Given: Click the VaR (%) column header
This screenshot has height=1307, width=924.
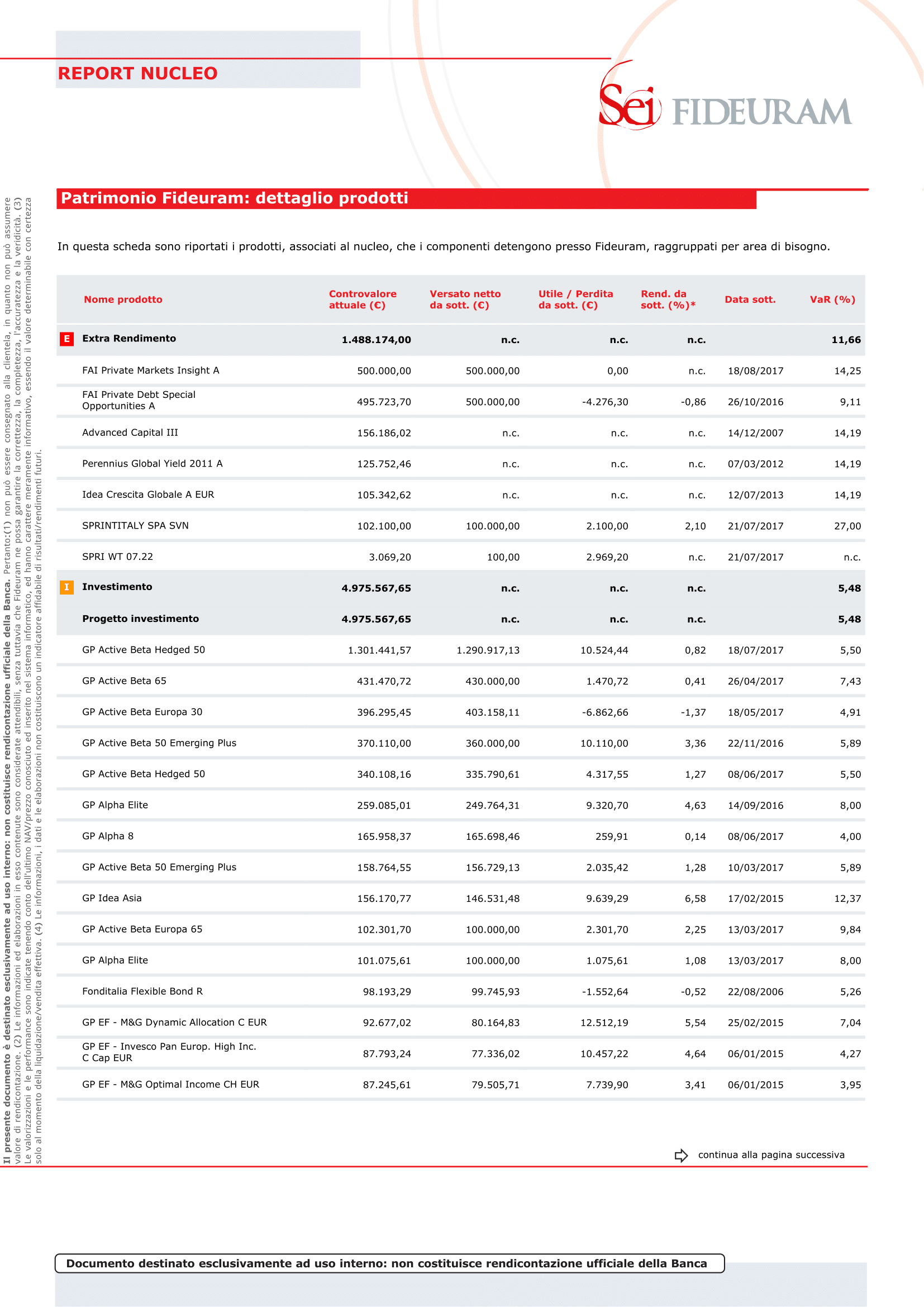Looking at the screenshot, I should click(833, 300).
